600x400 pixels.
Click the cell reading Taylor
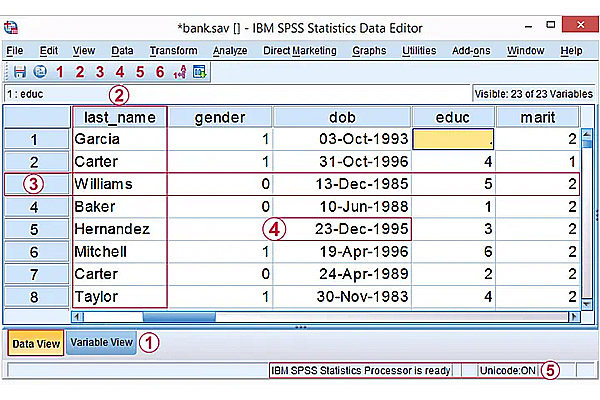click(120, 297)
